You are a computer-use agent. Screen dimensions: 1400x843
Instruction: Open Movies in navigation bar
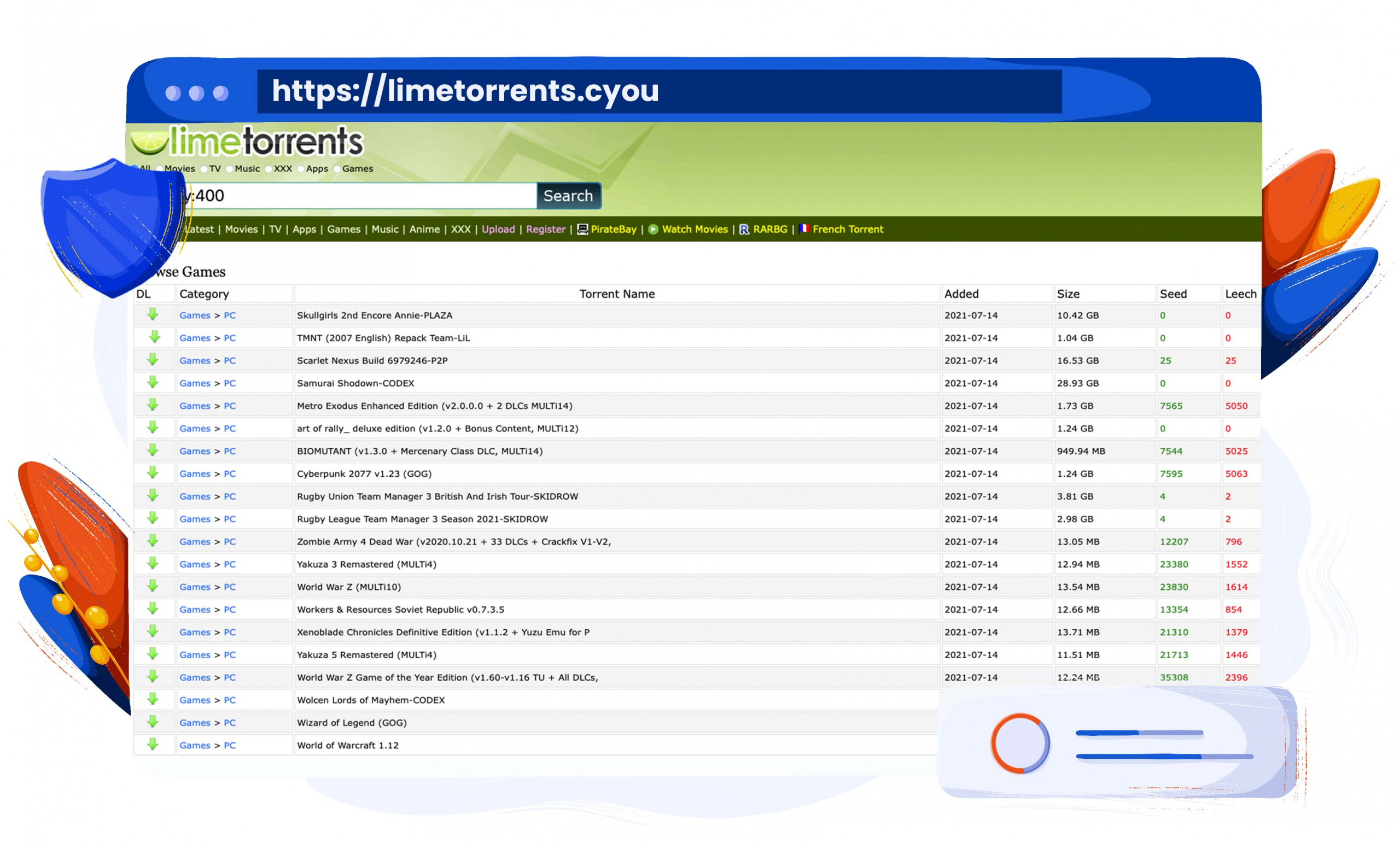click(242, 229)
